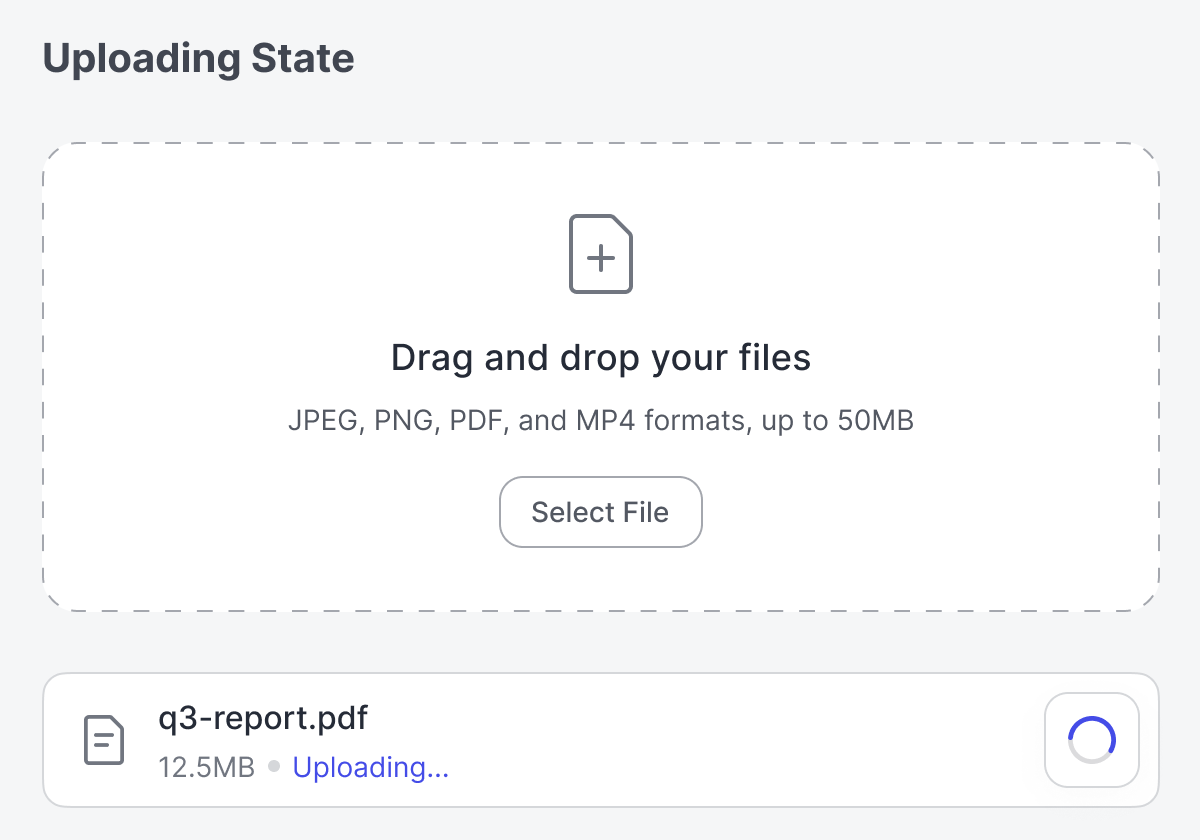Screen dimensions: 1200x840
Task: Click the blue Uploading... status text
Action: click(x=370, y=768)
